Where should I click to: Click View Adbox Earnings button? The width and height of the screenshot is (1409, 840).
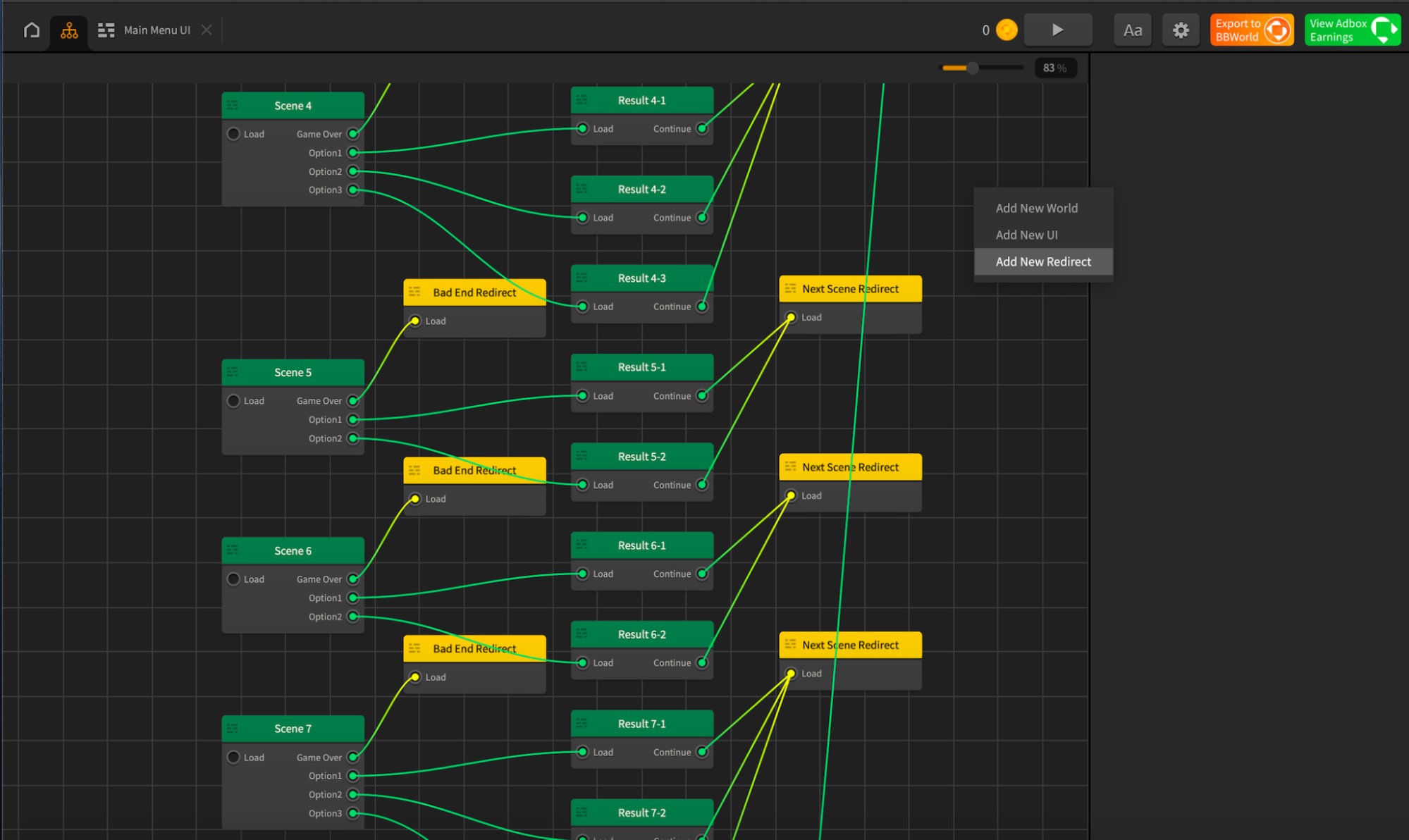coord(1351,30)
